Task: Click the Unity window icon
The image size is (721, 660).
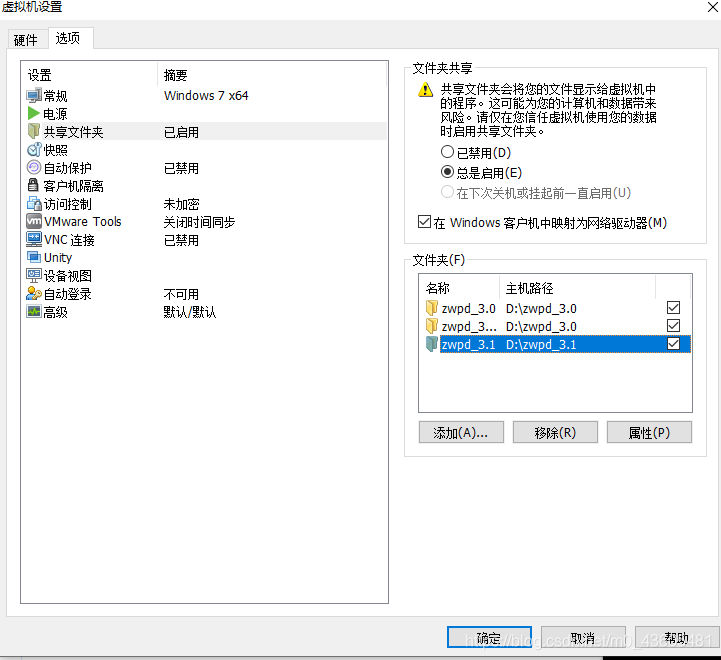Action: 34,257
